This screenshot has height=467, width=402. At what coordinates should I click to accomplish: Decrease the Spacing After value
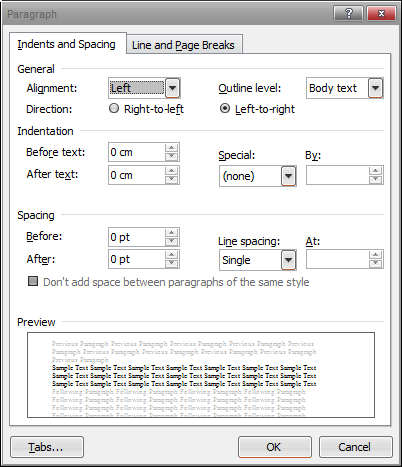point(171,263)
